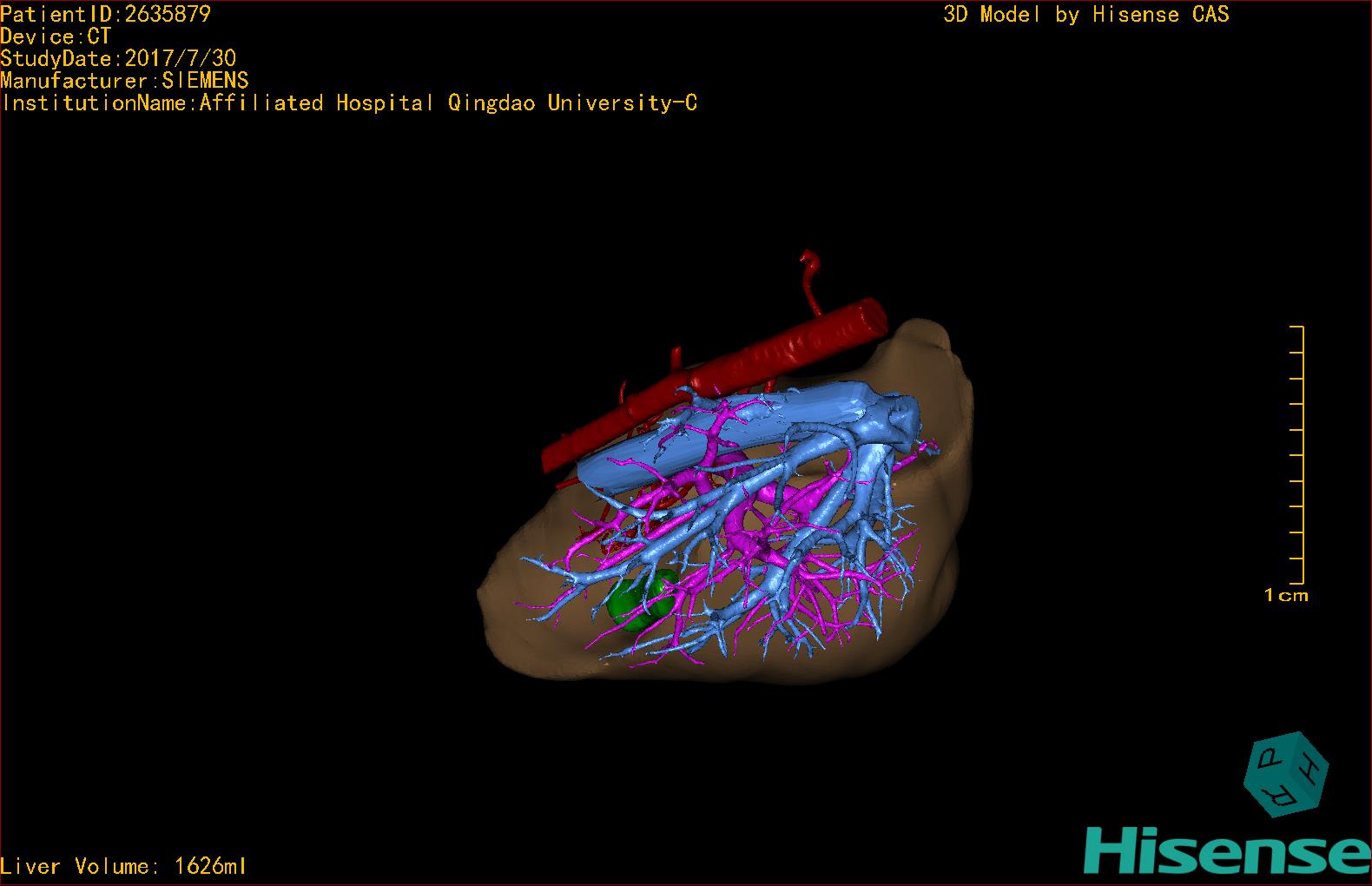The width and height of the screenshot is (1372, 886).
Task: Click the Hisense logo
Action: point(1227,850)
